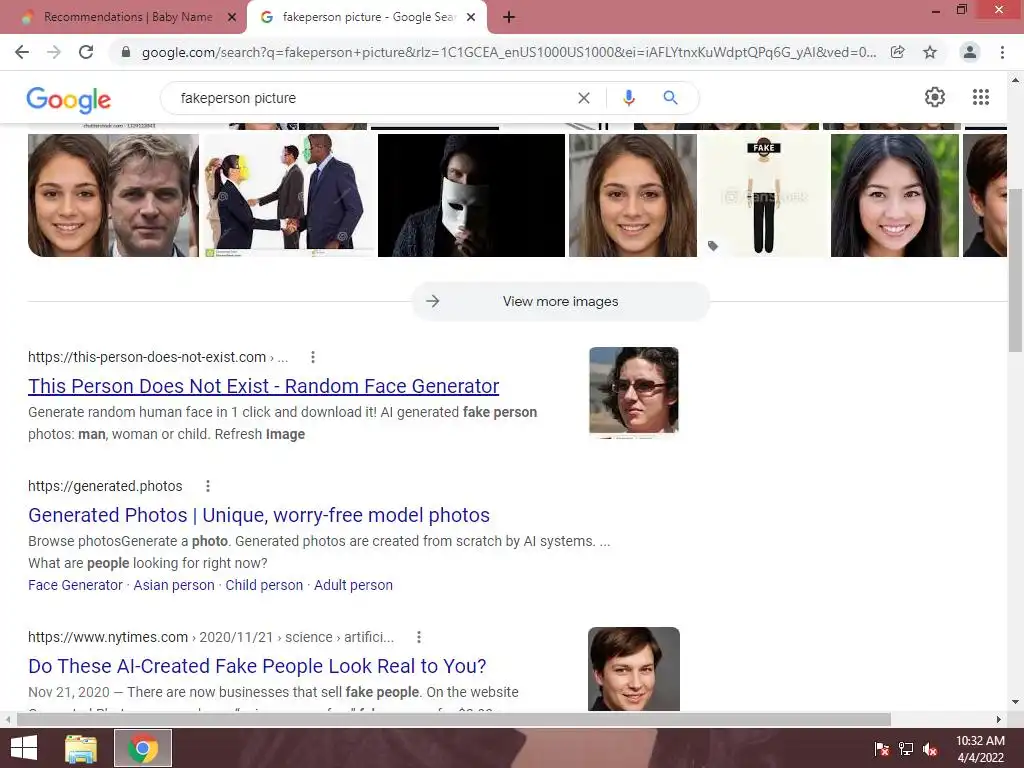Click the scroll right arrow
Image resolution: width=1024 pixels, height=768 pixels.
coord(998,719)
